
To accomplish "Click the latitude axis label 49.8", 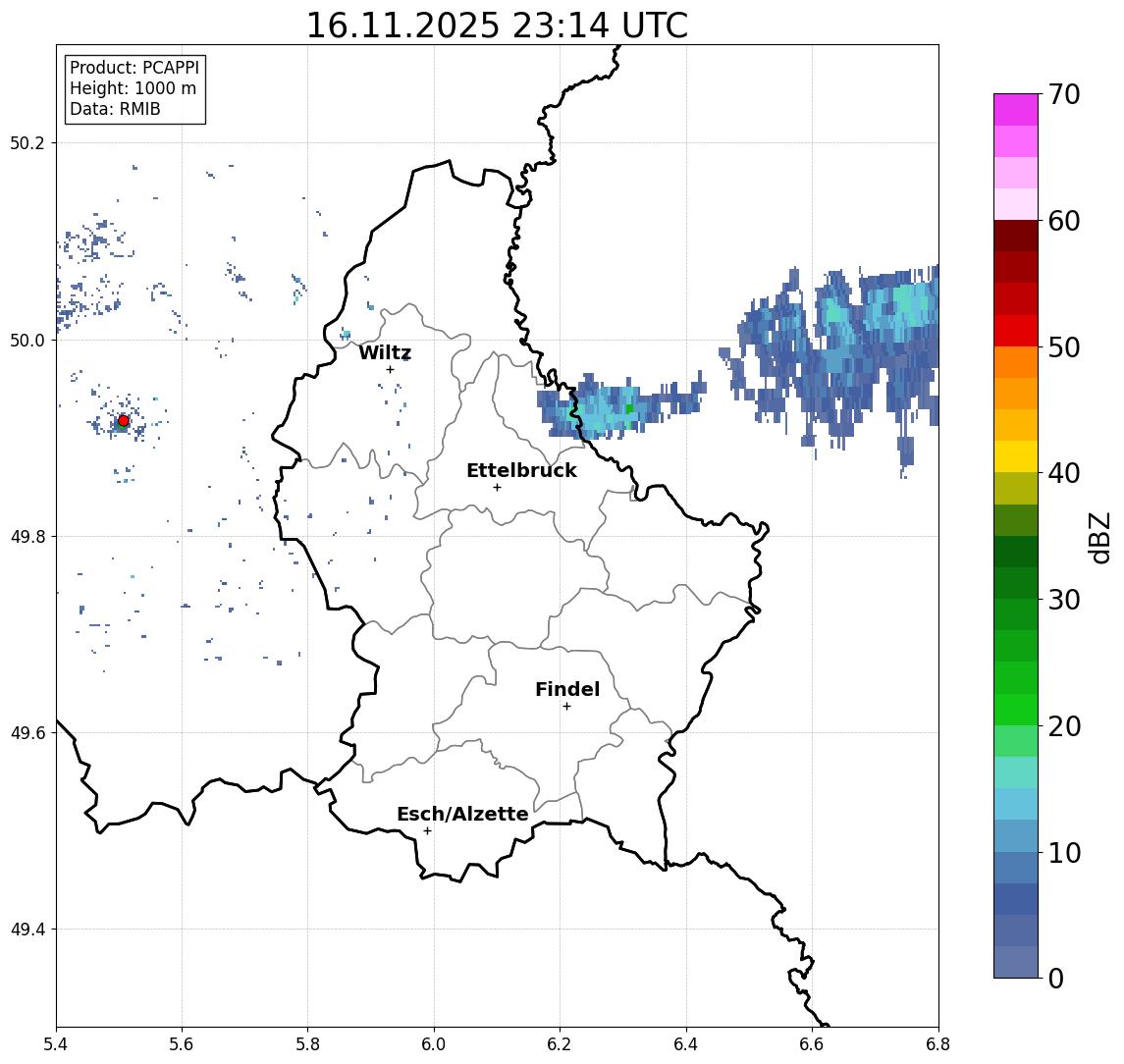I will pos(27,536).
